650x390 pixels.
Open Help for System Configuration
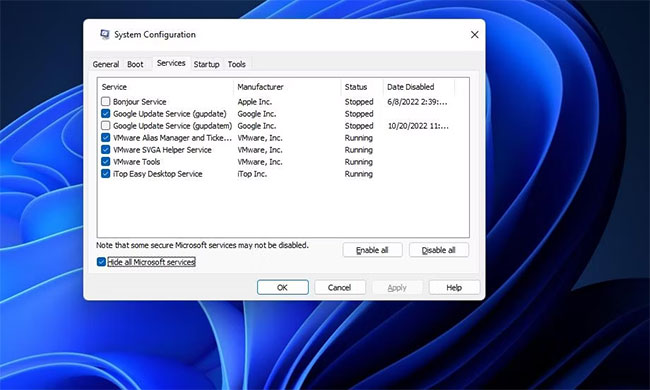tap(454, 287)
